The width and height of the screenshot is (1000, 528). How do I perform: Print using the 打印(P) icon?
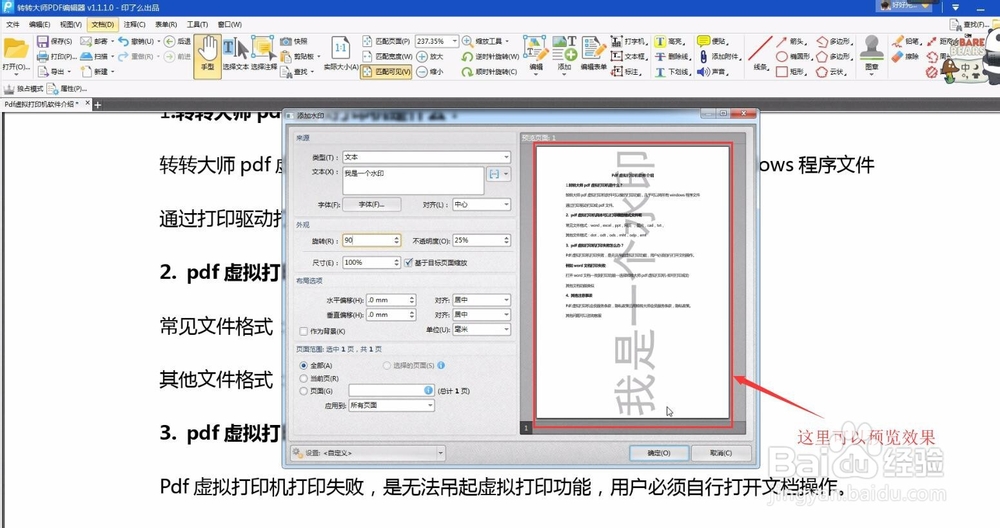[x=43, y=56]
